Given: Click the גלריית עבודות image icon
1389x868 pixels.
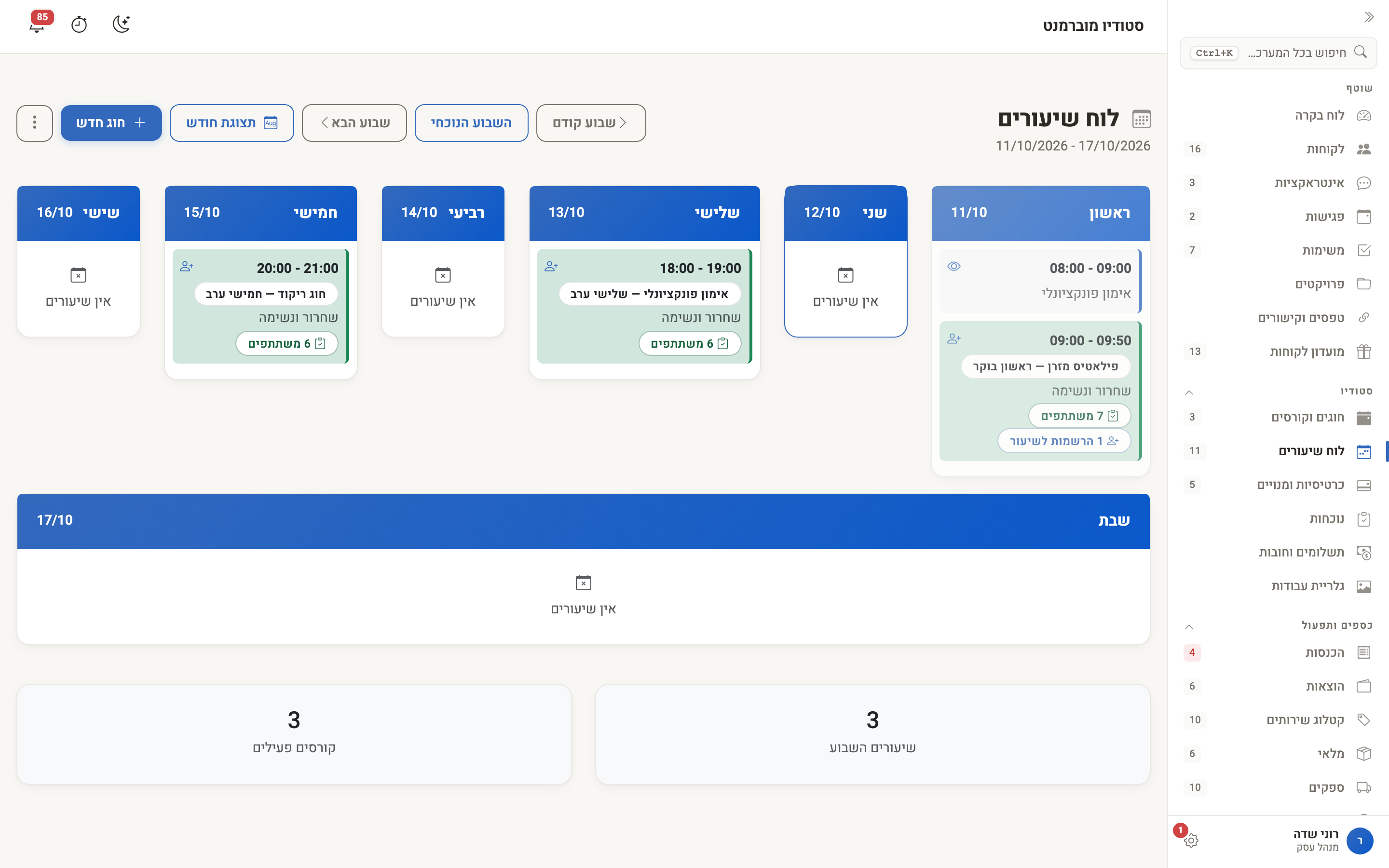Looking at the screenshot, I should (x=1364, y=586).
